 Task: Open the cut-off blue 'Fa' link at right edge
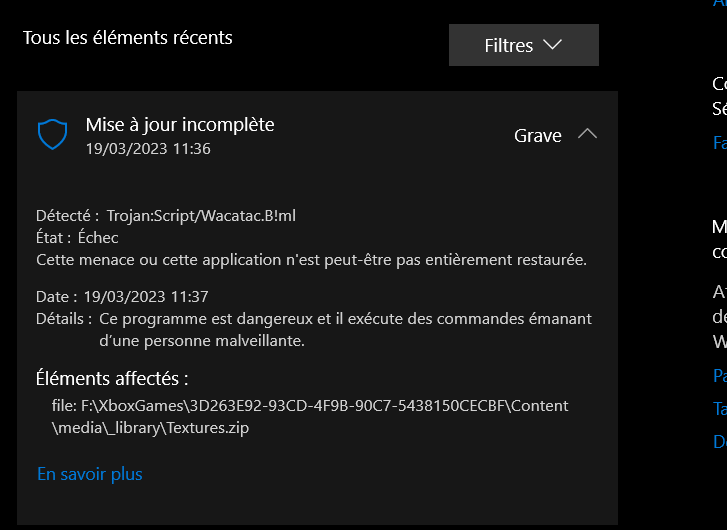pyautogui.click(x=720, y=142)
